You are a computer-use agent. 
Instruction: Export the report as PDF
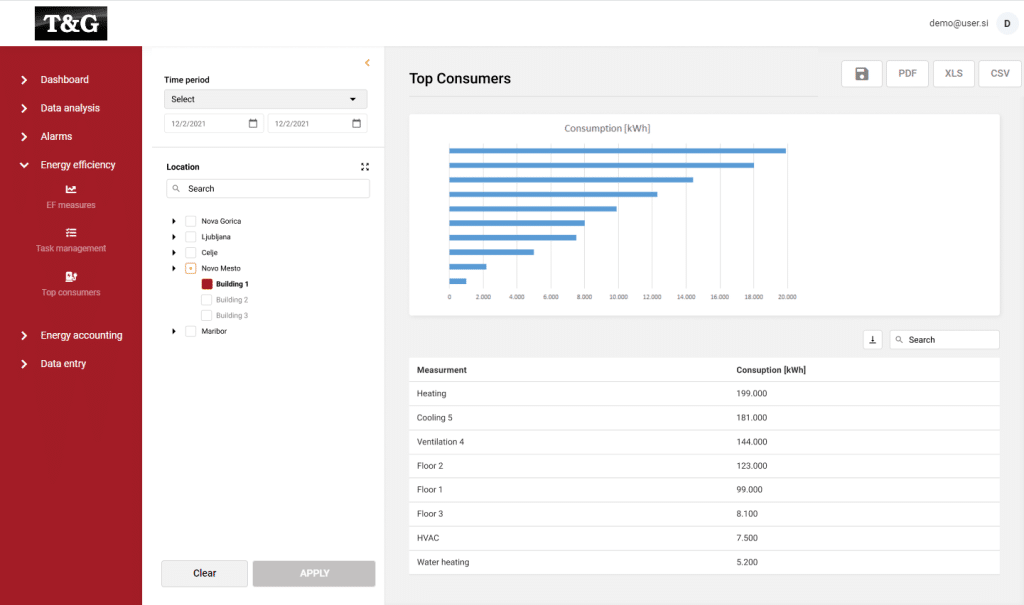907,74
